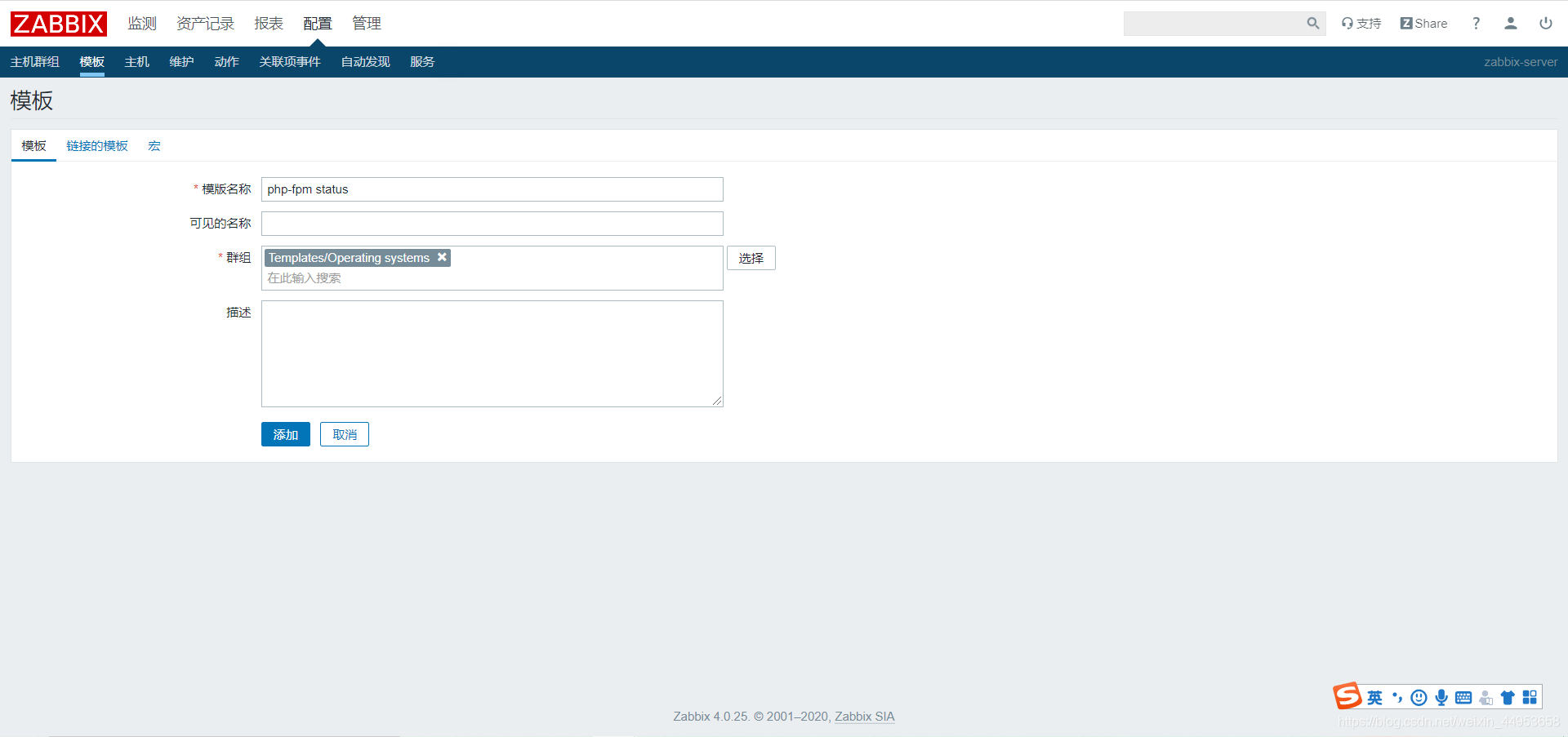This screenshot has width=1568, height=737.
Task: Click the power logout icon
Action: click(x=1546, y=24)
